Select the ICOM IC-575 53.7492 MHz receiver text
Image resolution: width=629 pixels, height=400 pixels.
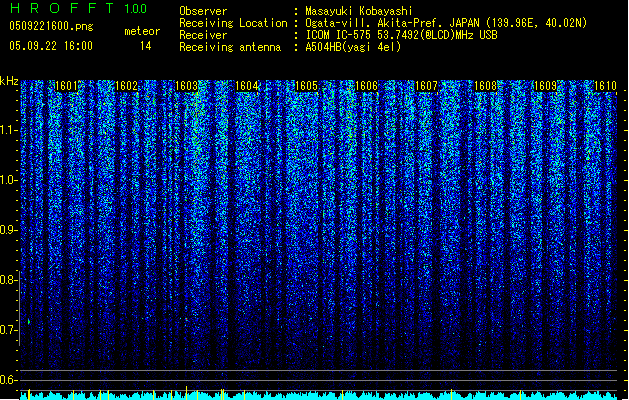[x=401, y=35]
